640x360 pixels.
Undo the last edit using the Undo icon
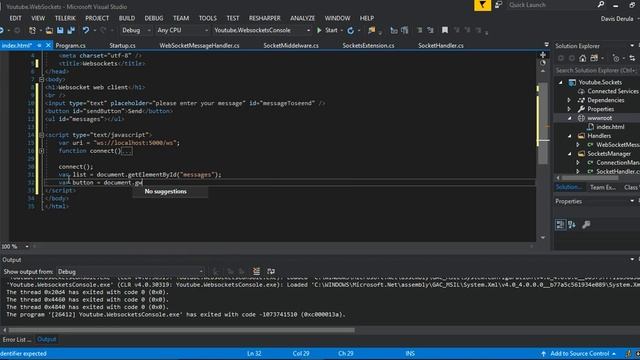[86, 30]
